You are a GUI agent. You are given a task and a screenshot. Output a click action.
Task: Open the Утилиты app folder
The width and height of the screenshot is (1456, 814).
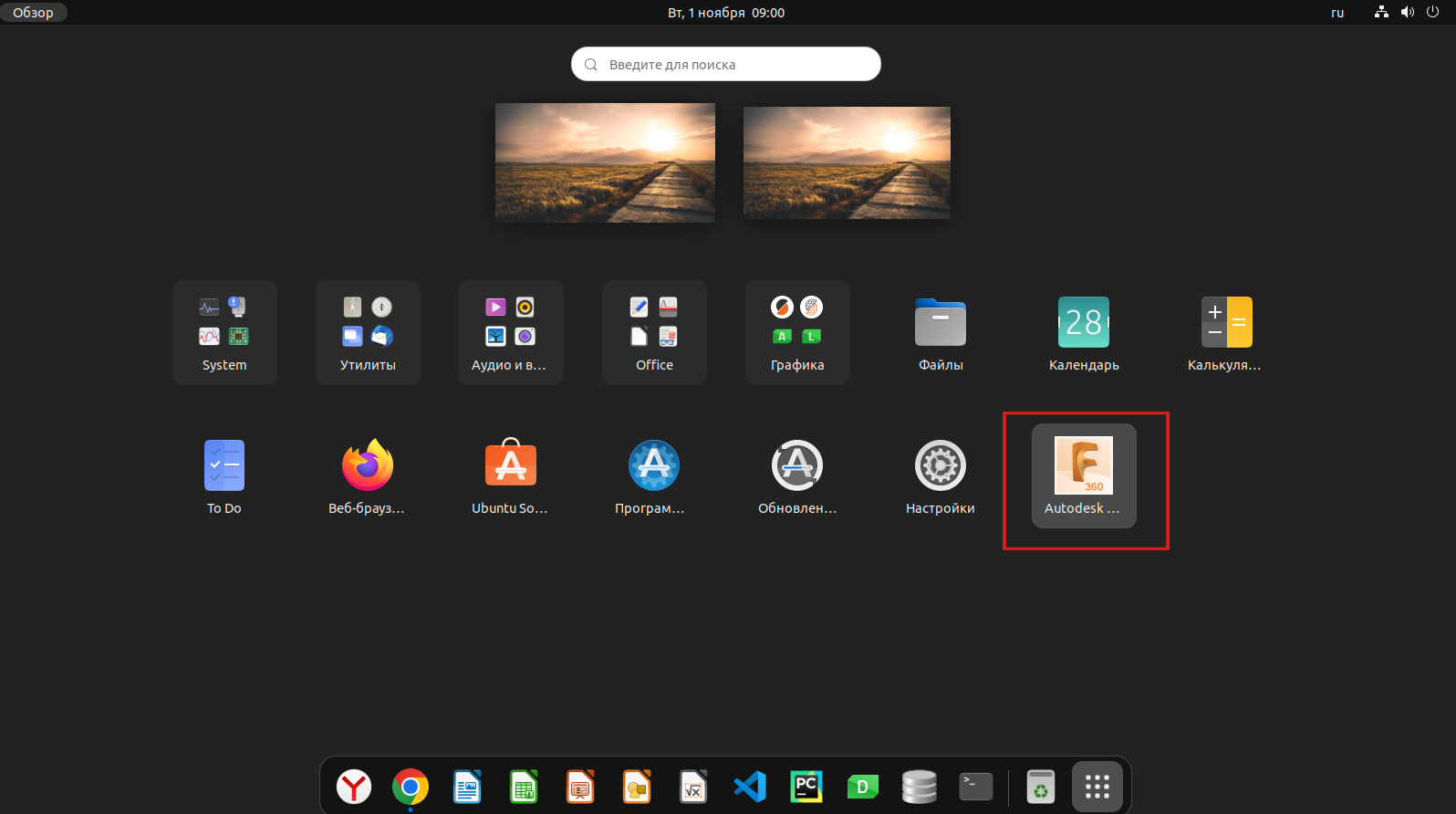pyautogui.click(x=368, y=332)
